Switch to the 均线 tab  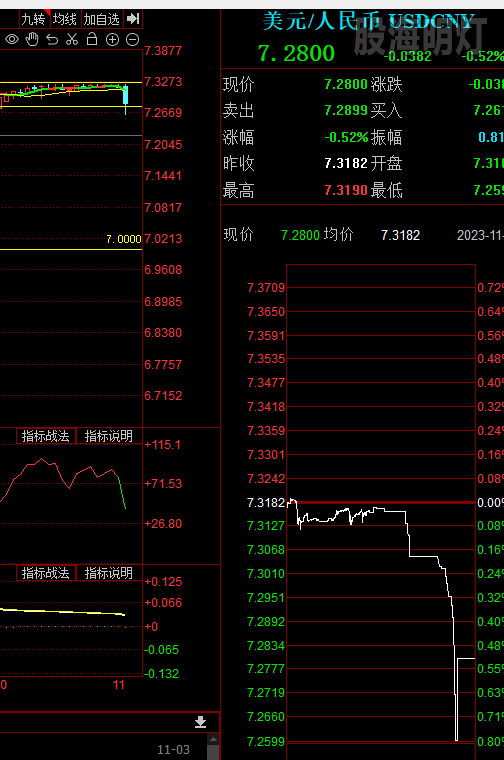click(65, 19)
